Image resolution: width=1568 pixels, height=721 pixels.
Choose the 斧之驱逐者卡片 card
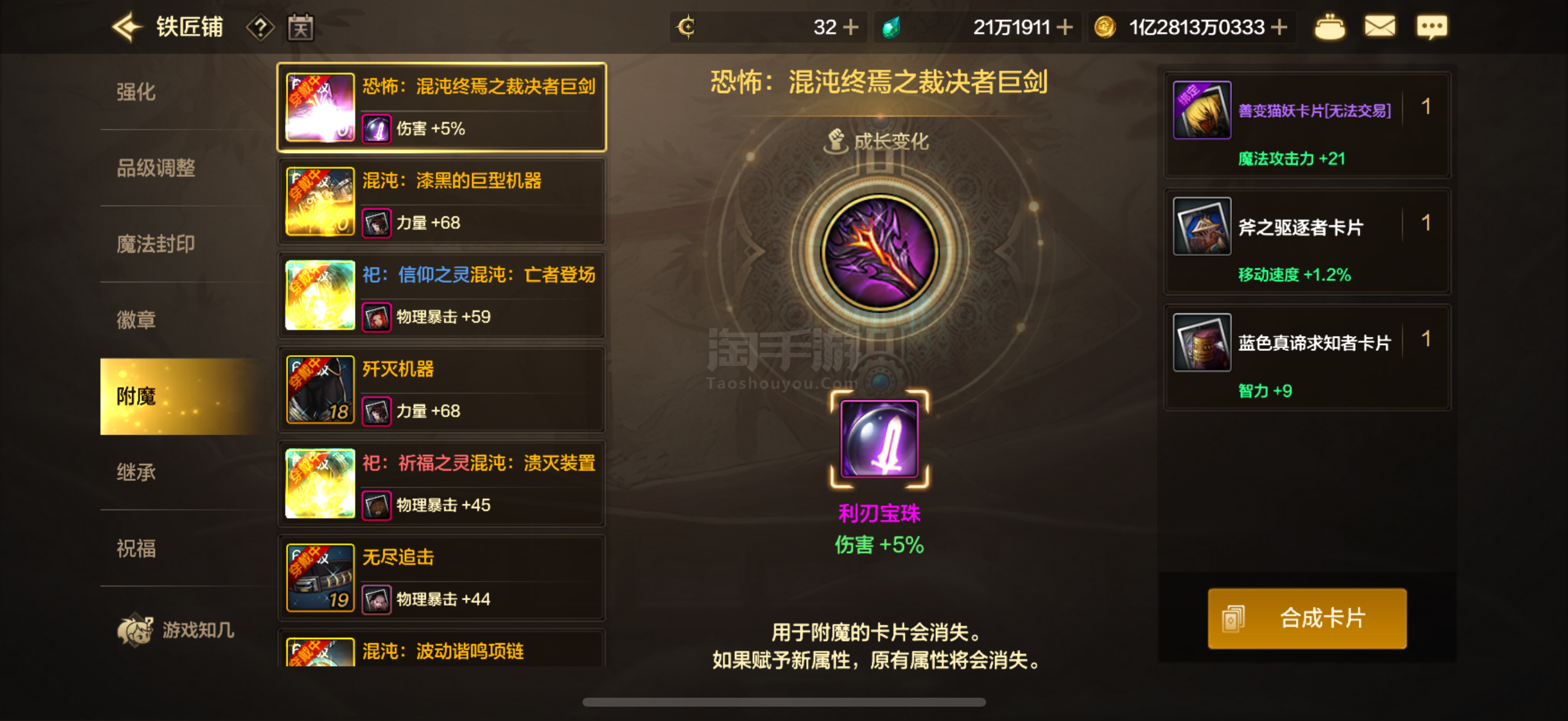click(1307, 242)
